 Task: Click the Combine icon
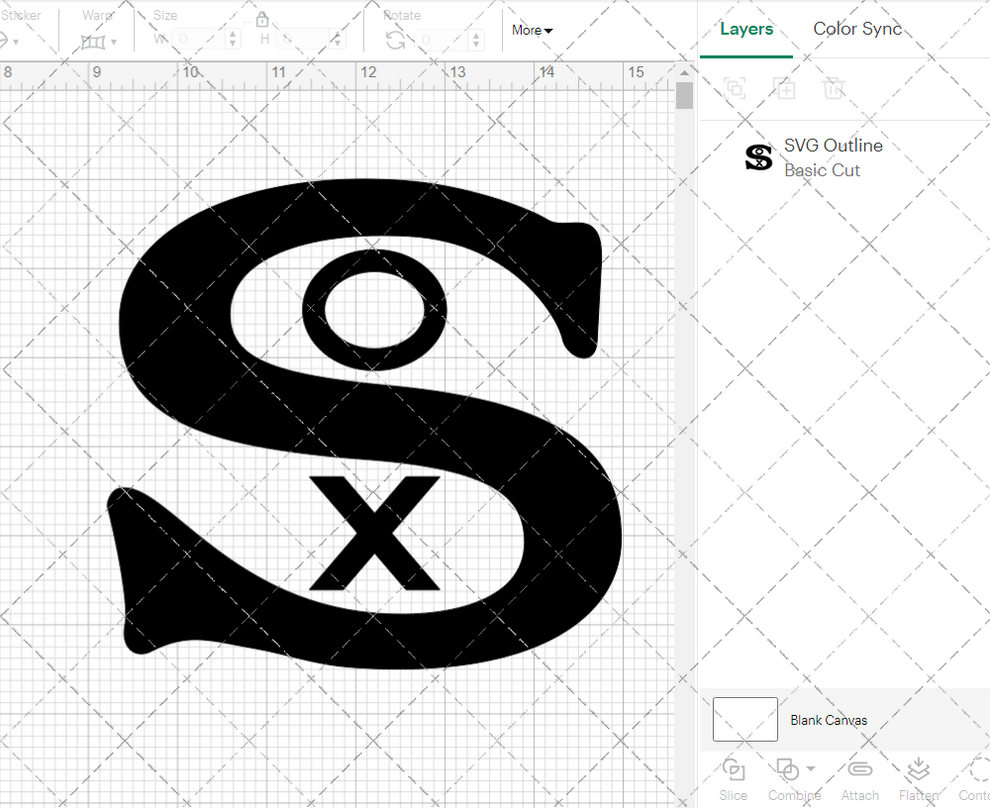[787, 768]
